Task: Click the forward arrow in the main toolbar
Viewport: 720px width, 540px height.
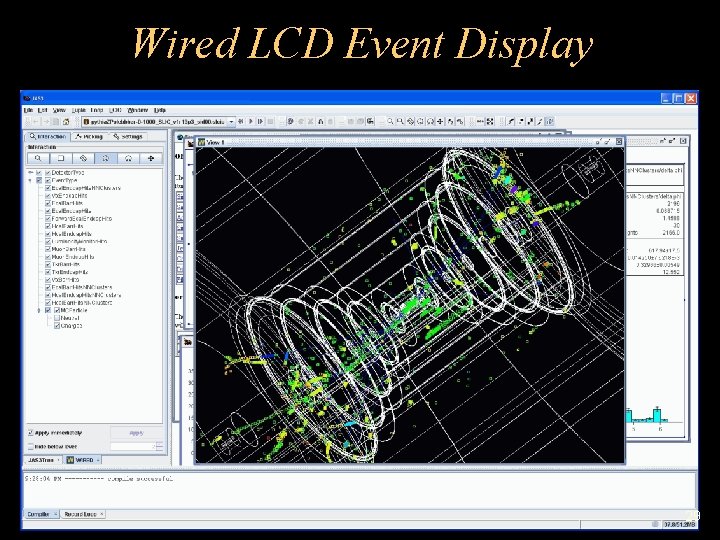Action: [x=46, y=122]
